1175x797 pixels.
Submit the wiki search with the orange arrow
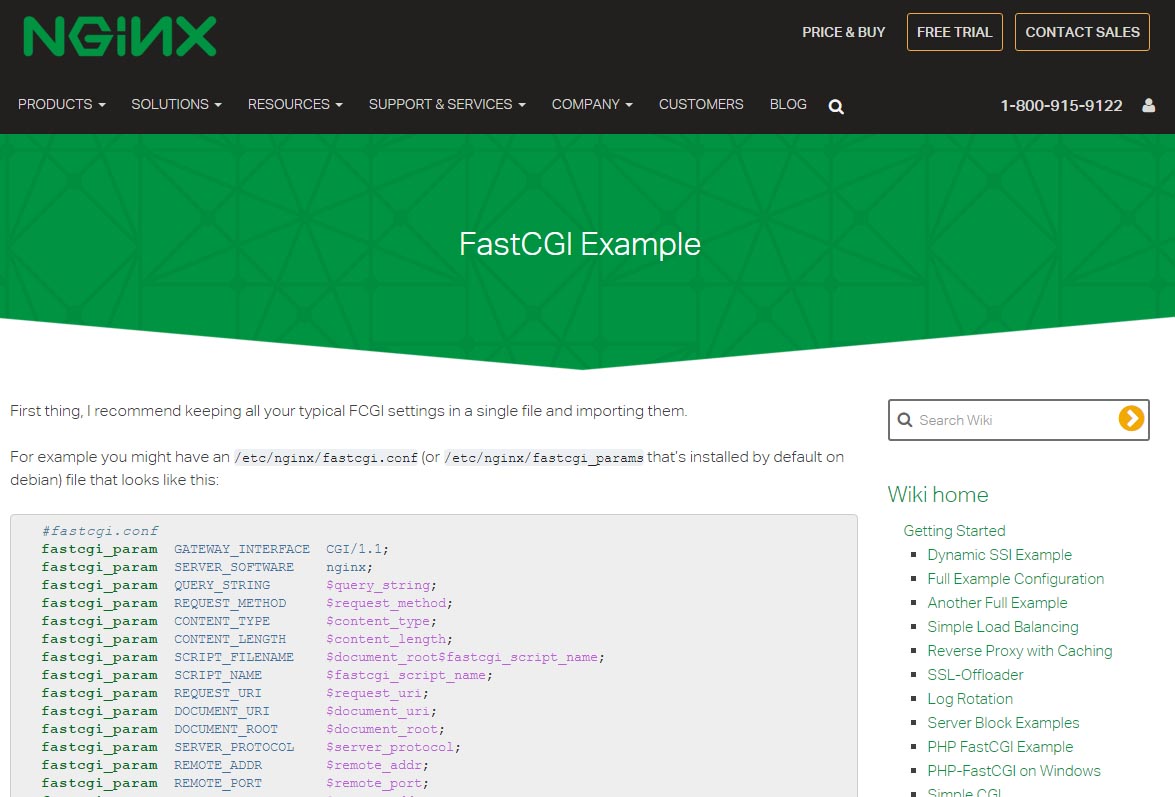[x=1131, y=420]
